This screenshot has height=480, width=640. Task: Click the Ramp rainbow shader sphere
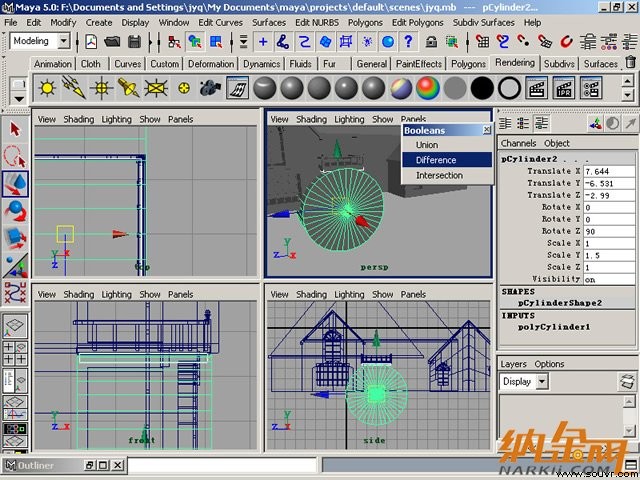(428, 88)
